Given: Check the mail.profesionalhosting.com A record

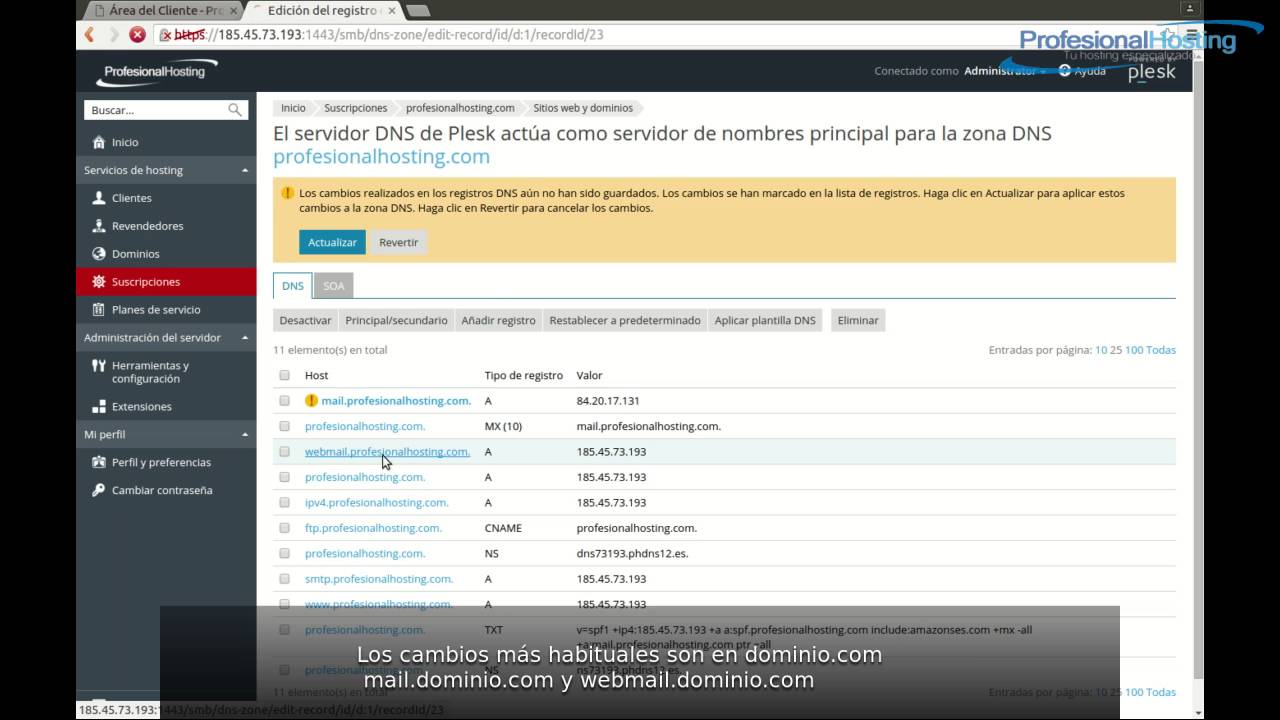Looking at the screenshot, I should tap(284, 401).
